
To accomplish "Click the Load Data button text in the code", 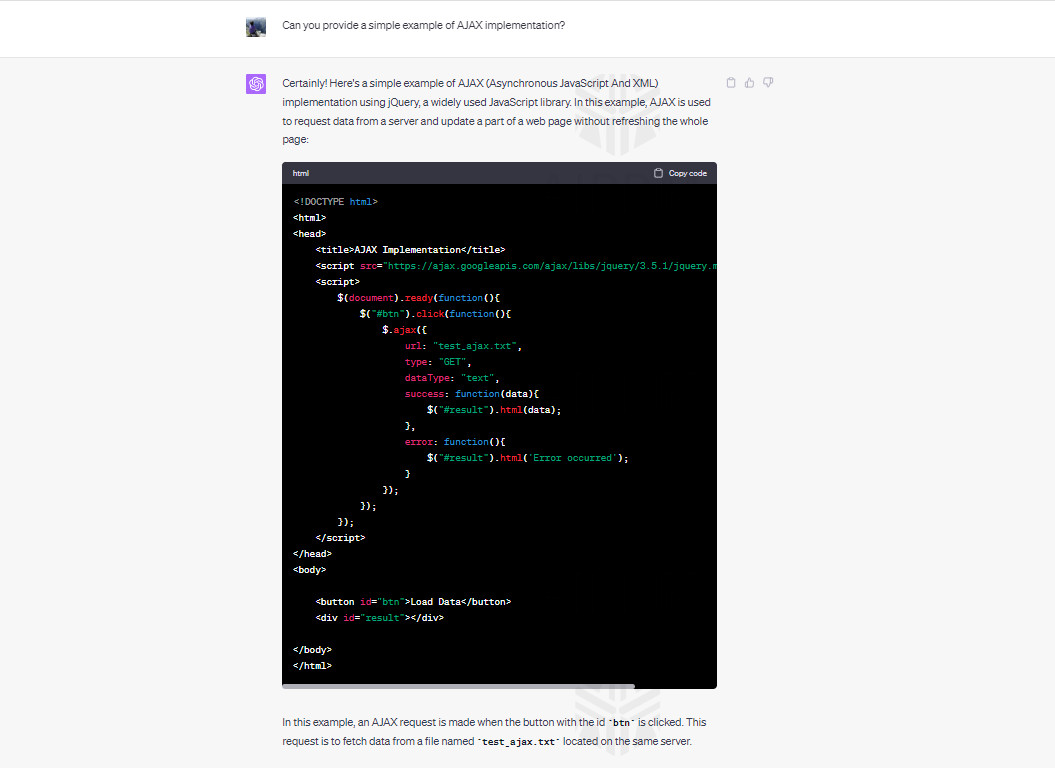I will pyautogui.click(x=437, y=601).
